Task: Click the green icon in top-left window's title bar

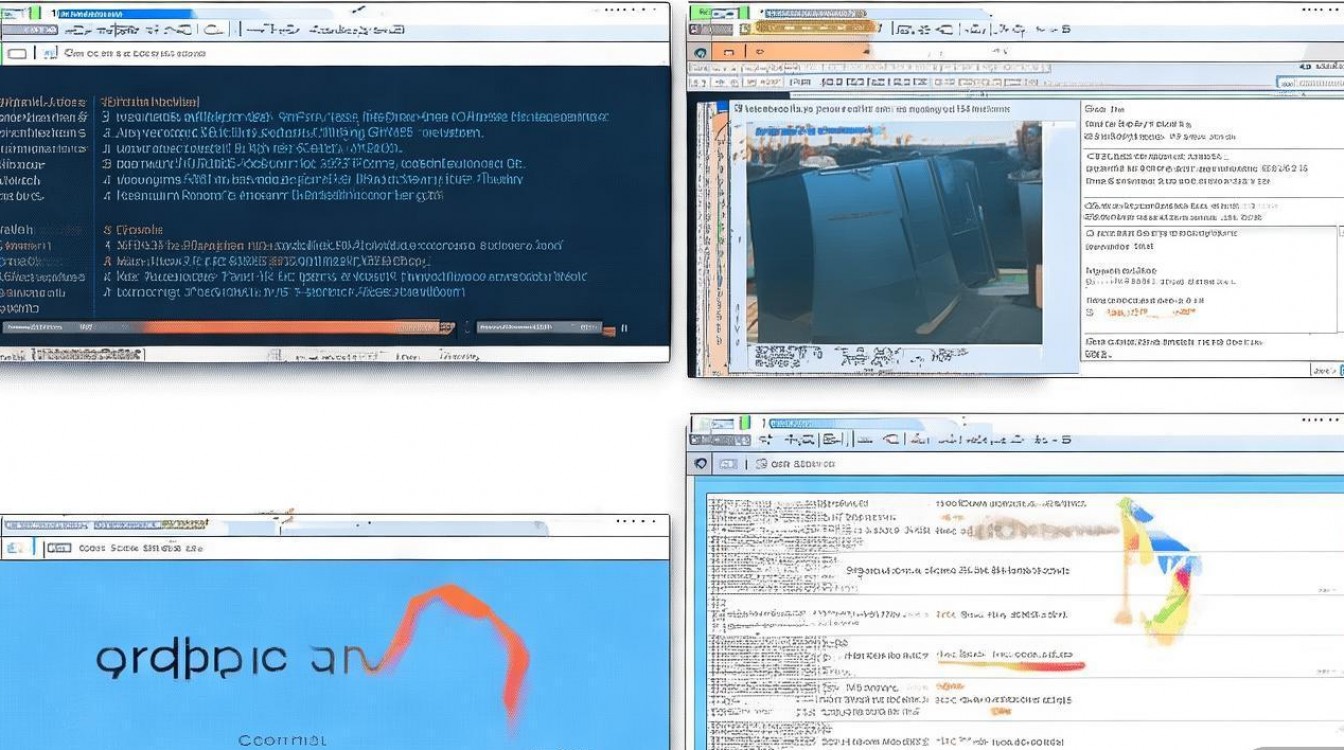Action: click(32, 14)
